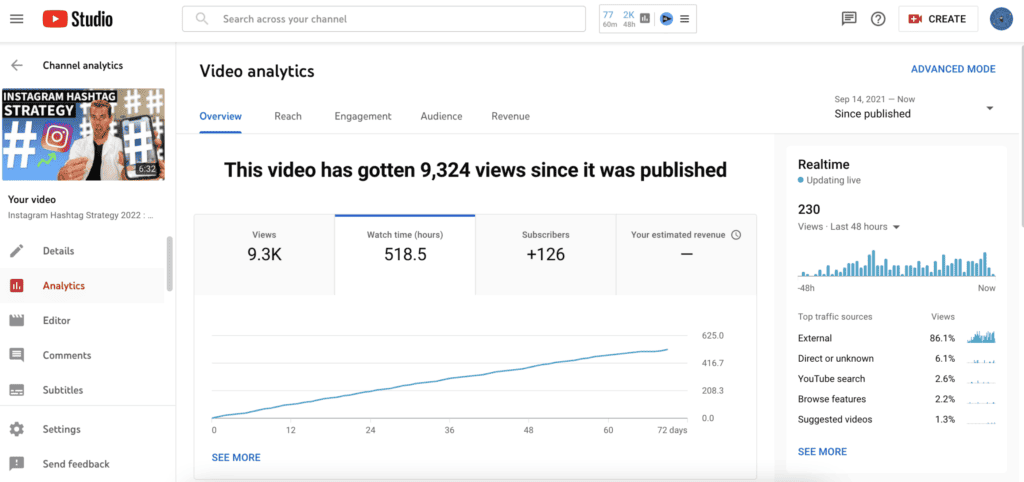Image resolution: width=1024 pixels, height=482 pixels.
Task: Select the Your estimated revenue card
Action: pos(686,255)
